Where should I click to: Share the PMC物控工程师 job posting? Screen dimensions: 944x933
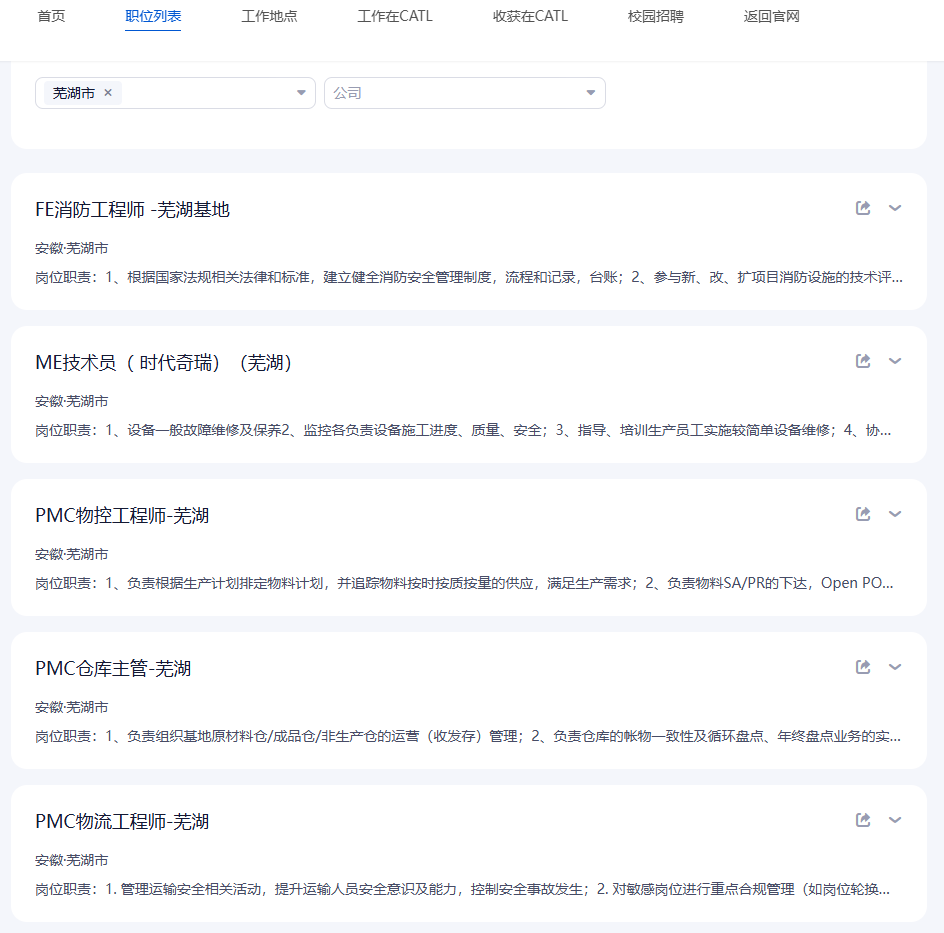click(x=863, y=513)
